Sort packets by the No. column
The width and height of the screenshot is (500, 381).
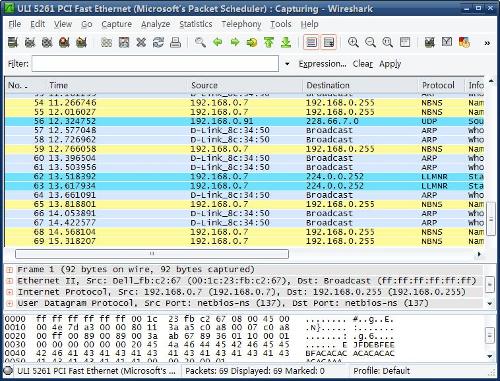click(x=25, y=85)
